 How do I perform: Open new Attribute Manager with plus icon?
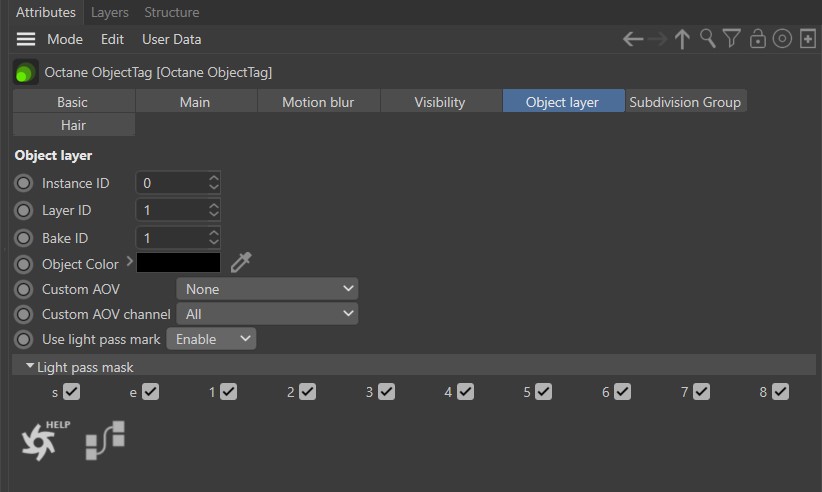click(x=808, y=39)
